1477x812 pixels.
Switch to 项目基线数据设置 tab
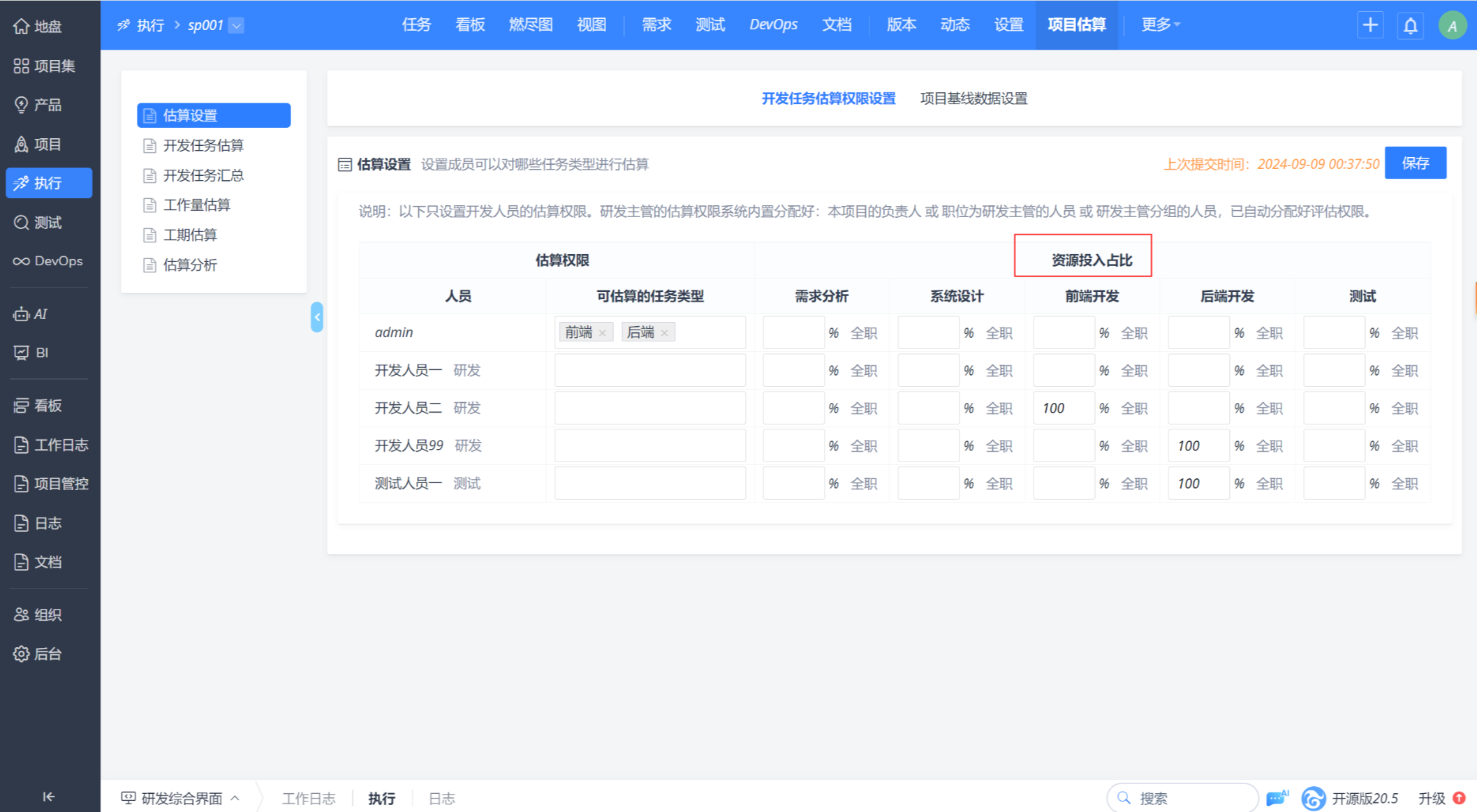973,98
